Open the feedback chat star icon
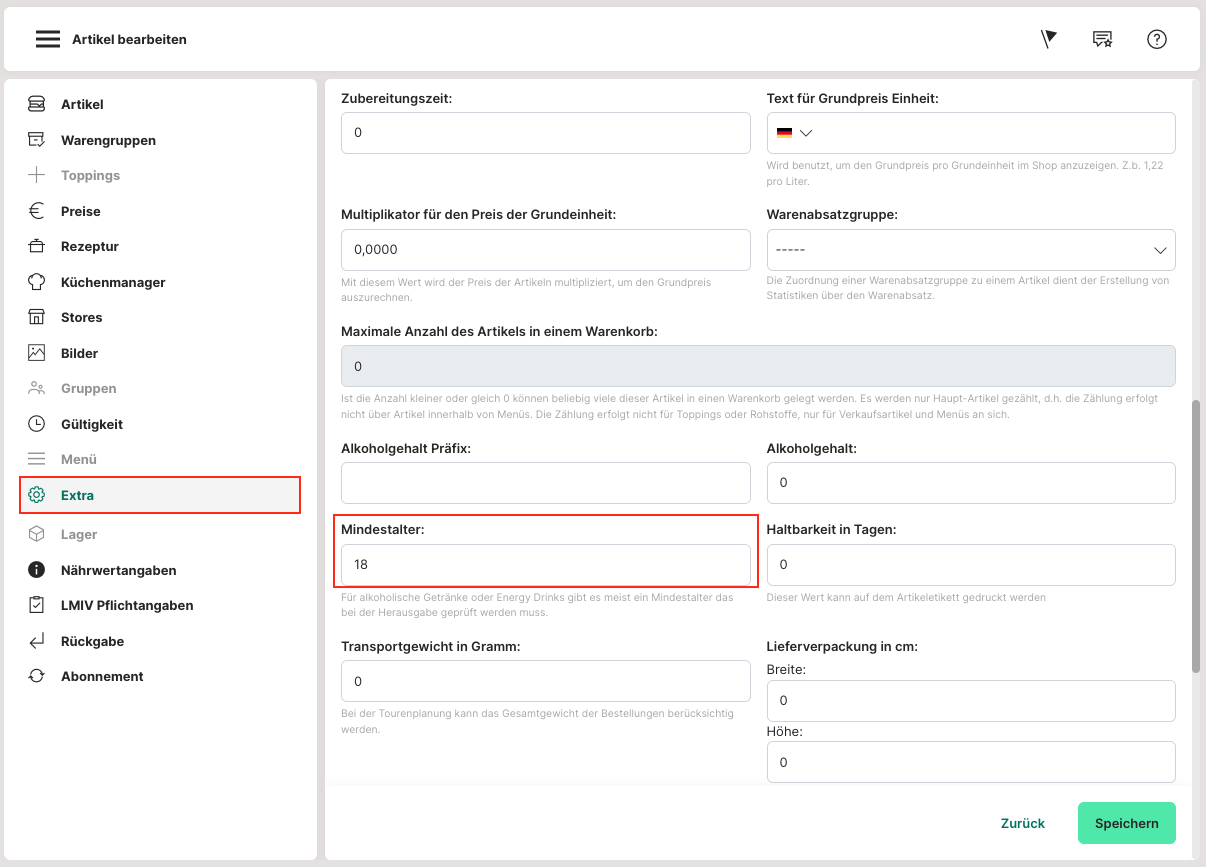 [1102, 39]
